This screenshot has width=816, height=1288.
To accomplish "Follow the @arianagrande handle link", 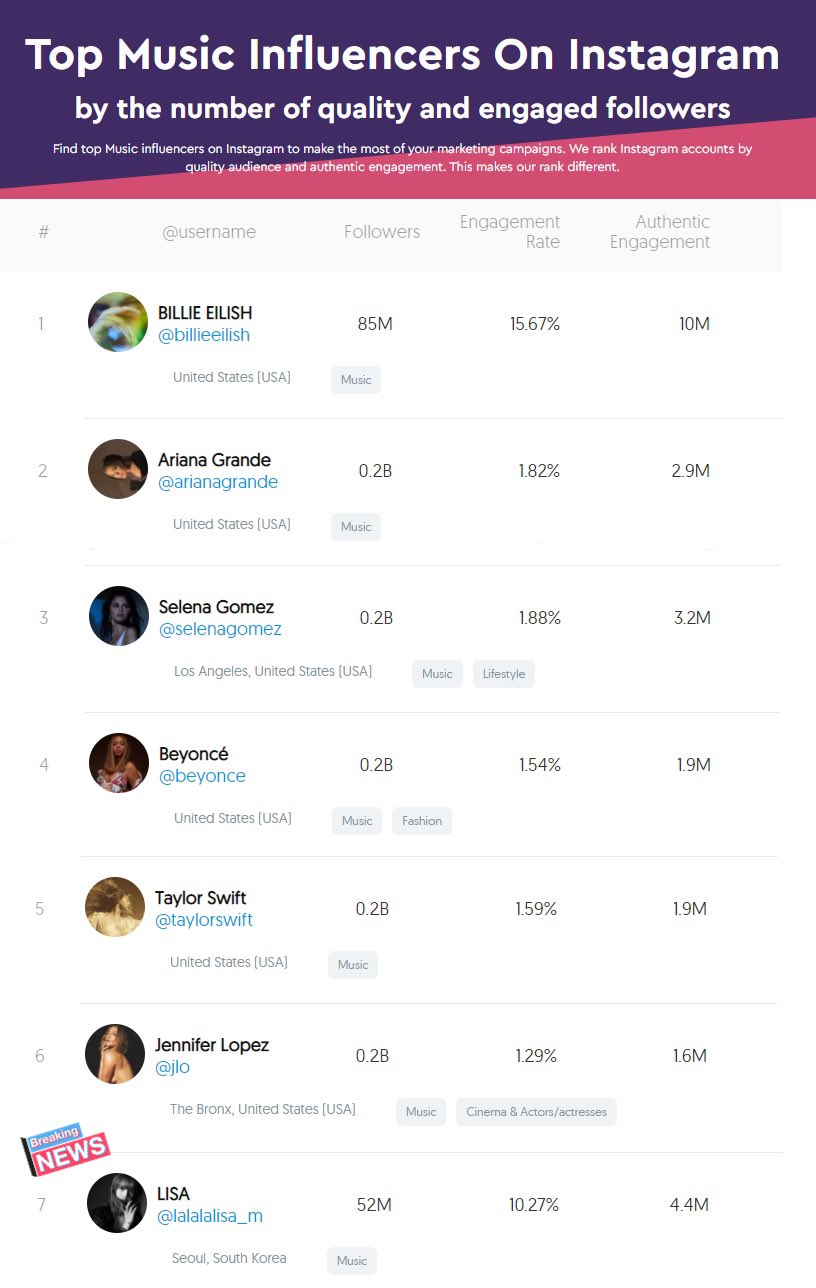I will (x=218, y=482).
